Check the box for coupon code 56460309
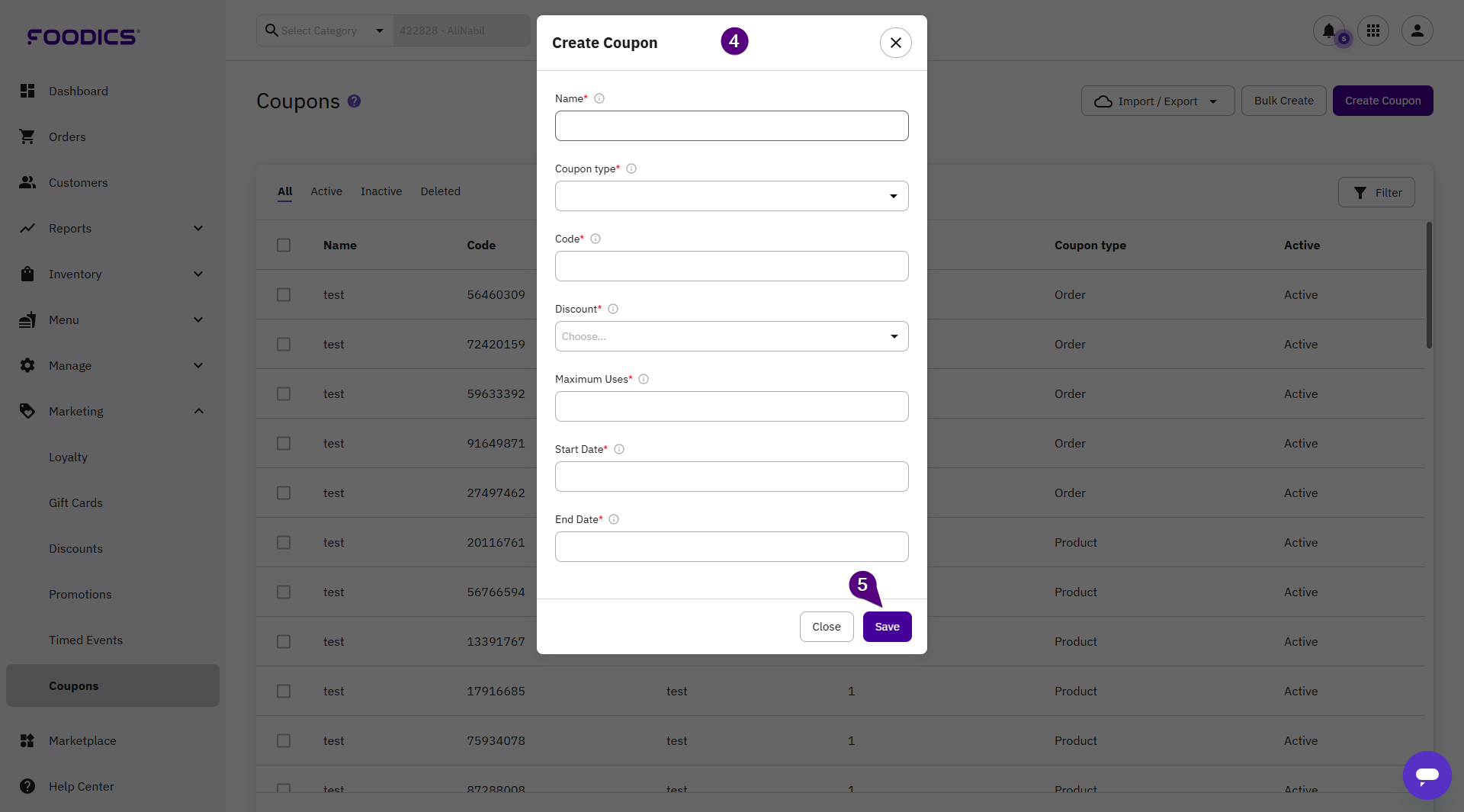This screenshot has height=812, width=1464. [x=284, y=294]
